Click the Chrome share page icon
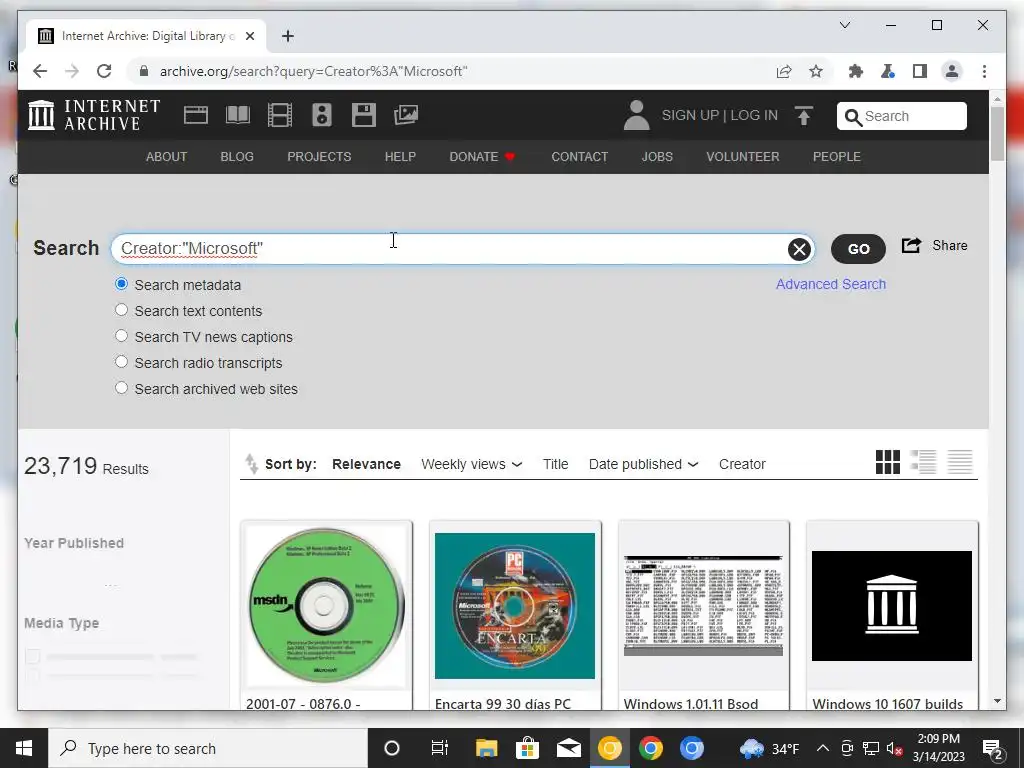 point(784,71)
